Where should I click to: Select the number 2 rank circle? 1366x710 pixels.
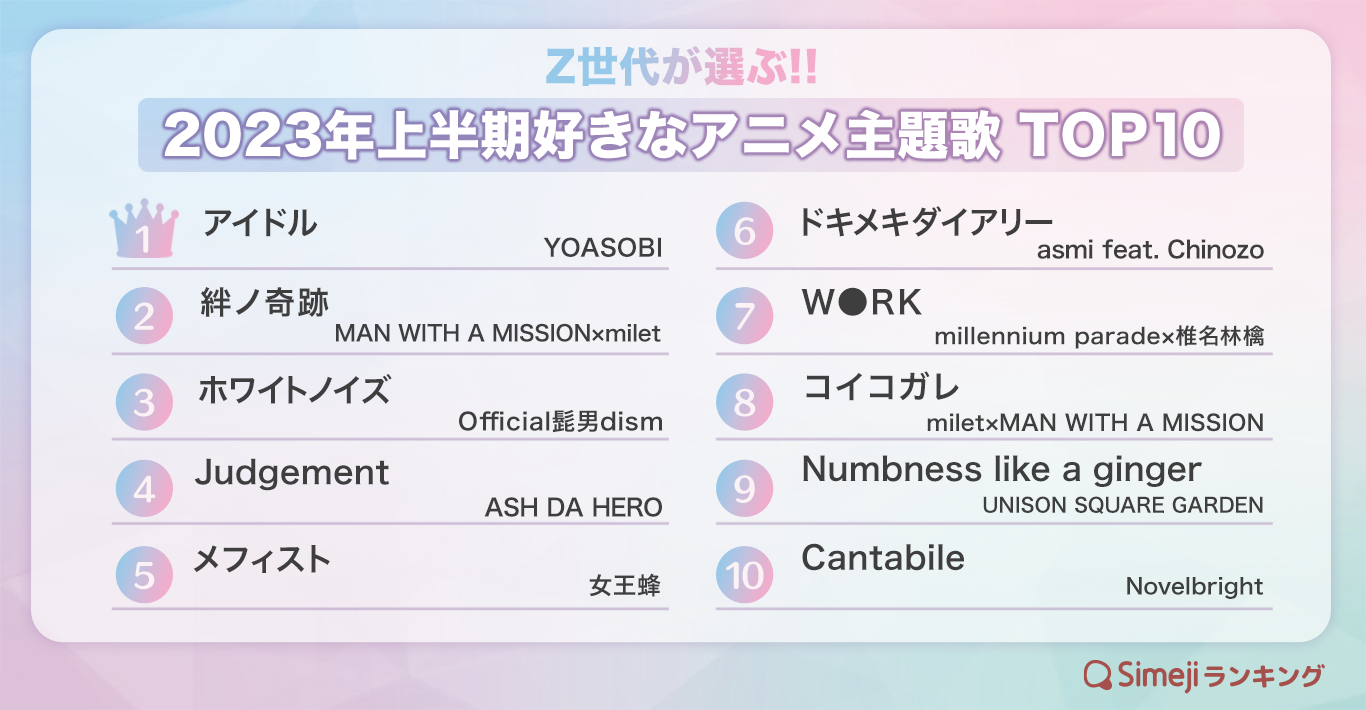pyautogui.click(x=144, y=317)
